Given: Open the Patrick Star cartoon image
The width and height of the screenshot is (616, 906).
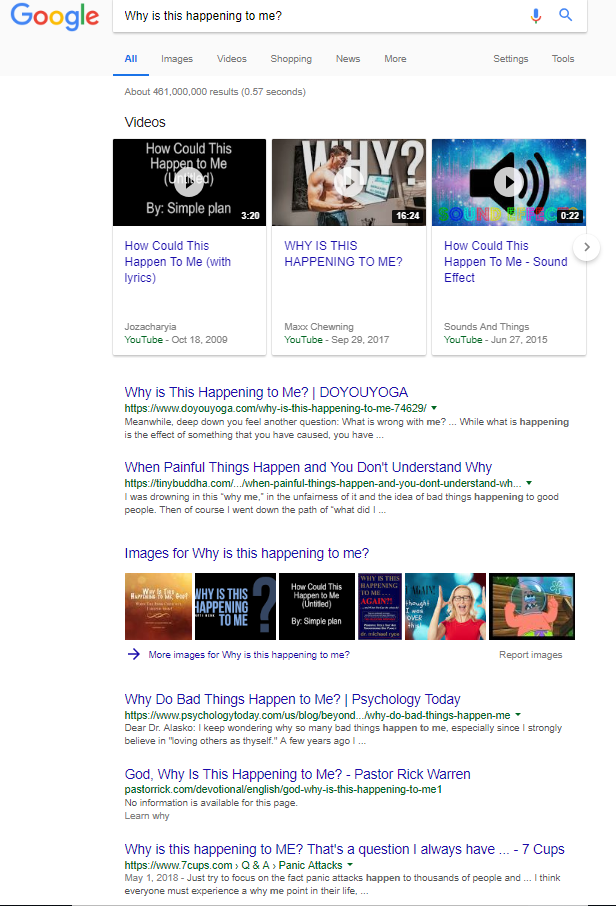Looking at the screenshot, I should [x=532, y=607].
